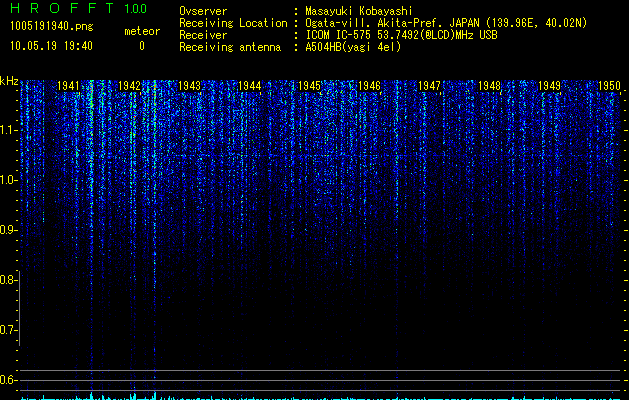Click the 1945 time marker
Viewport: 629px width, 400px height.
[310, 86]
